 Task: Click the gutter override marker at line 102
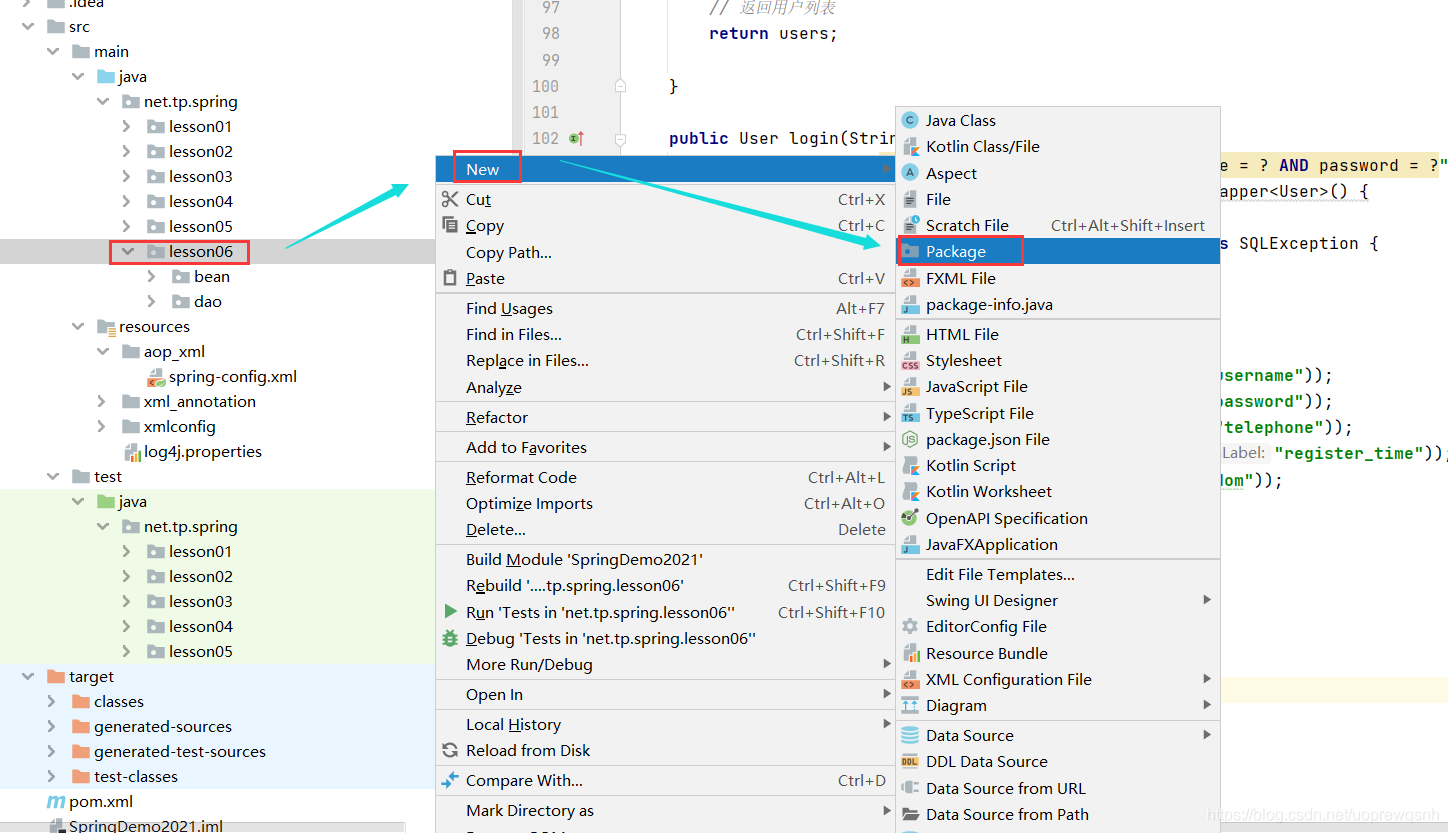click(576, 138)
